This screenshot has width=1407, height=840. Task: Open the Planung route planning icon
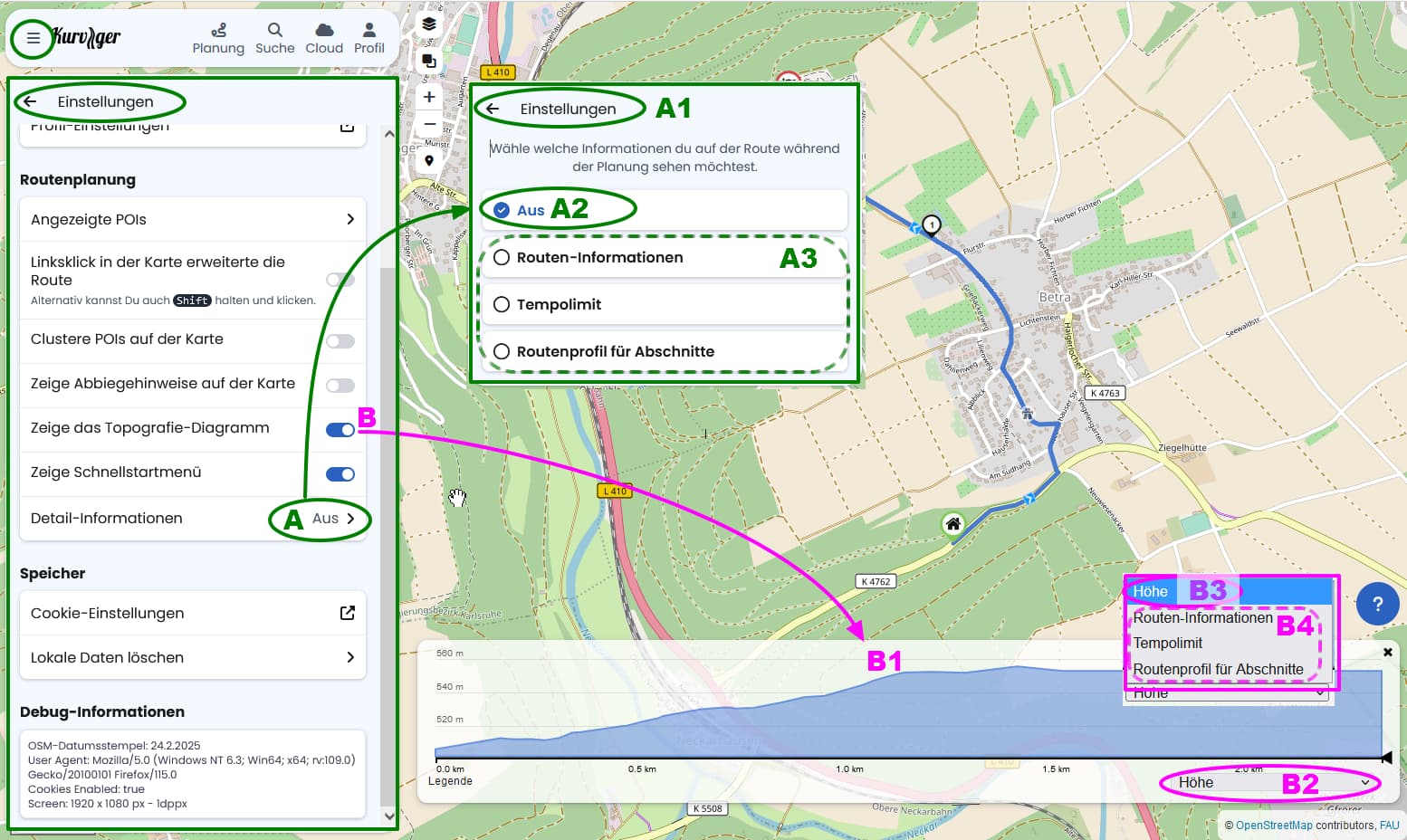click(x=218, y=31)
